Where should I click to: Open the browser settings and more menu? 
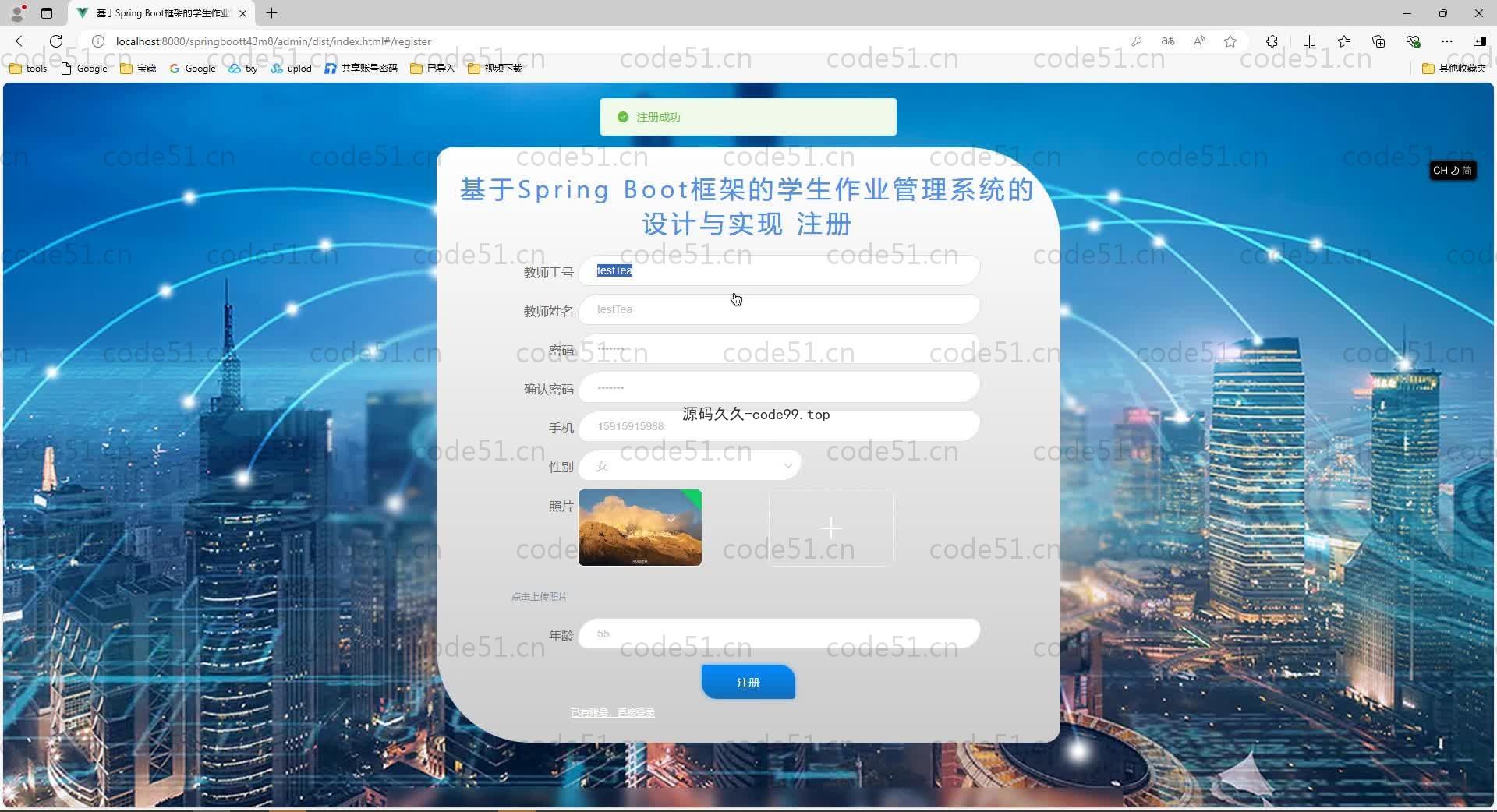click(x=1447, y=41)
